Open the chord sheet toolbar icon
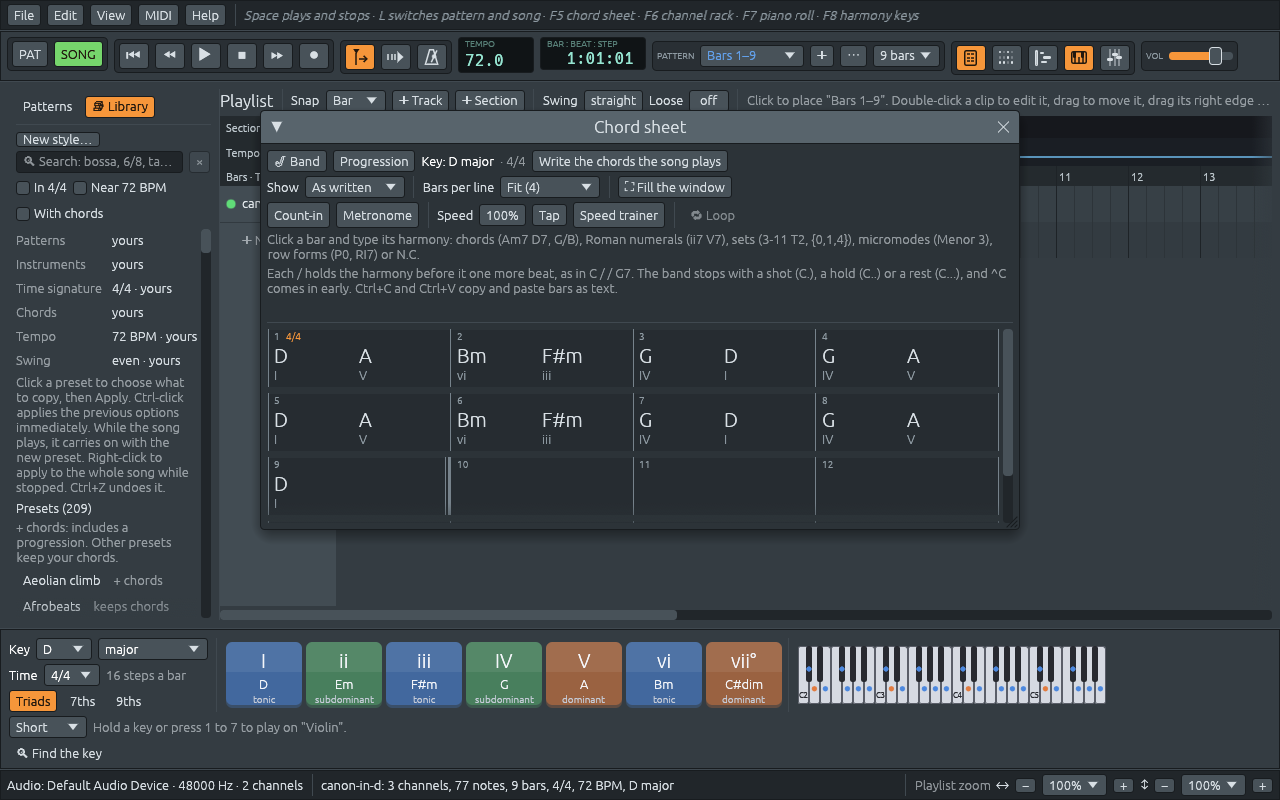The width and height of the screenshot is (1280, 800). tap(969, 57)
